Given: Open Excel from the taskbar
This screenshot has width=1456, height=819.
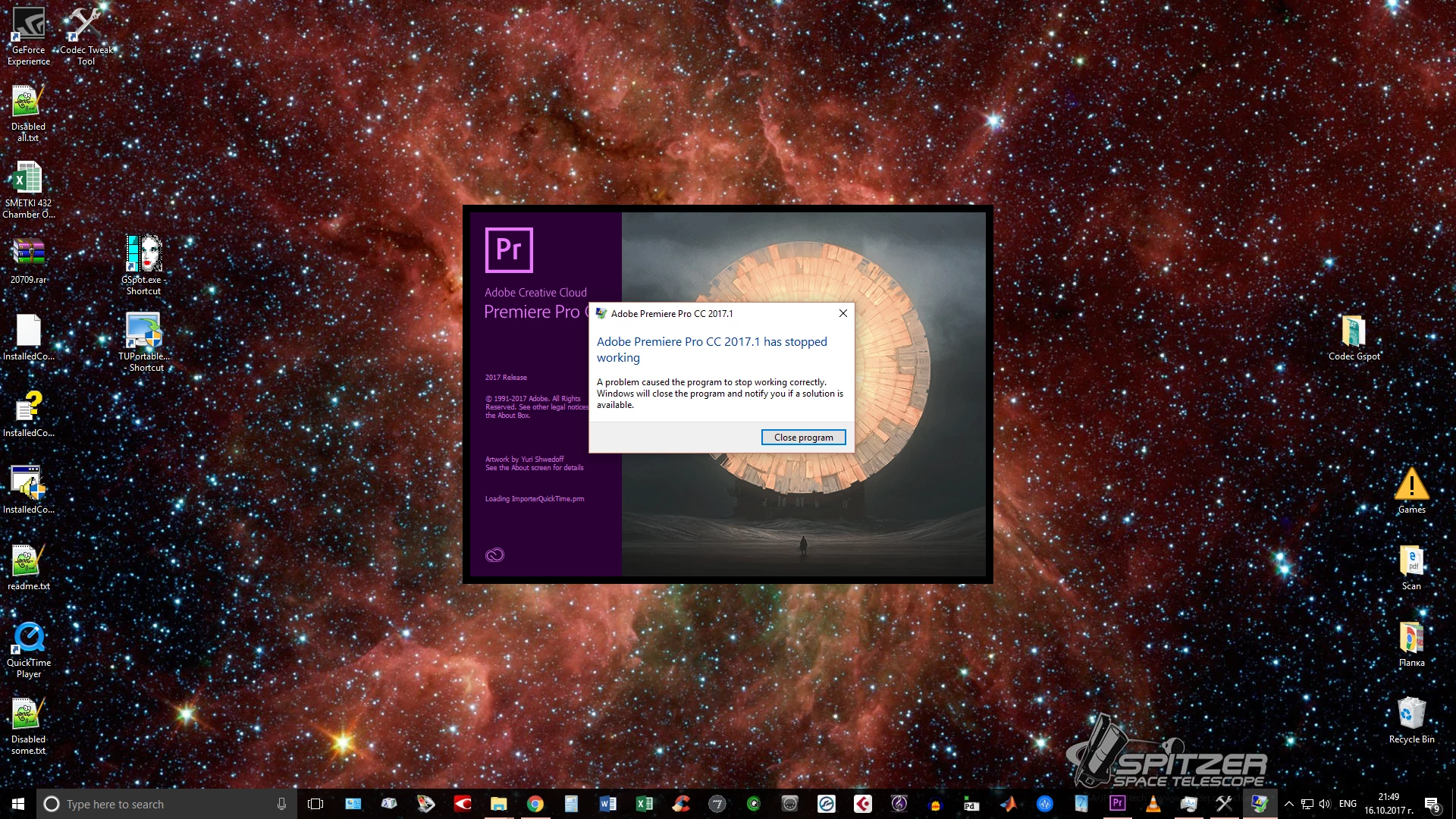Looking at the screenshot, I should pos(645,804).
